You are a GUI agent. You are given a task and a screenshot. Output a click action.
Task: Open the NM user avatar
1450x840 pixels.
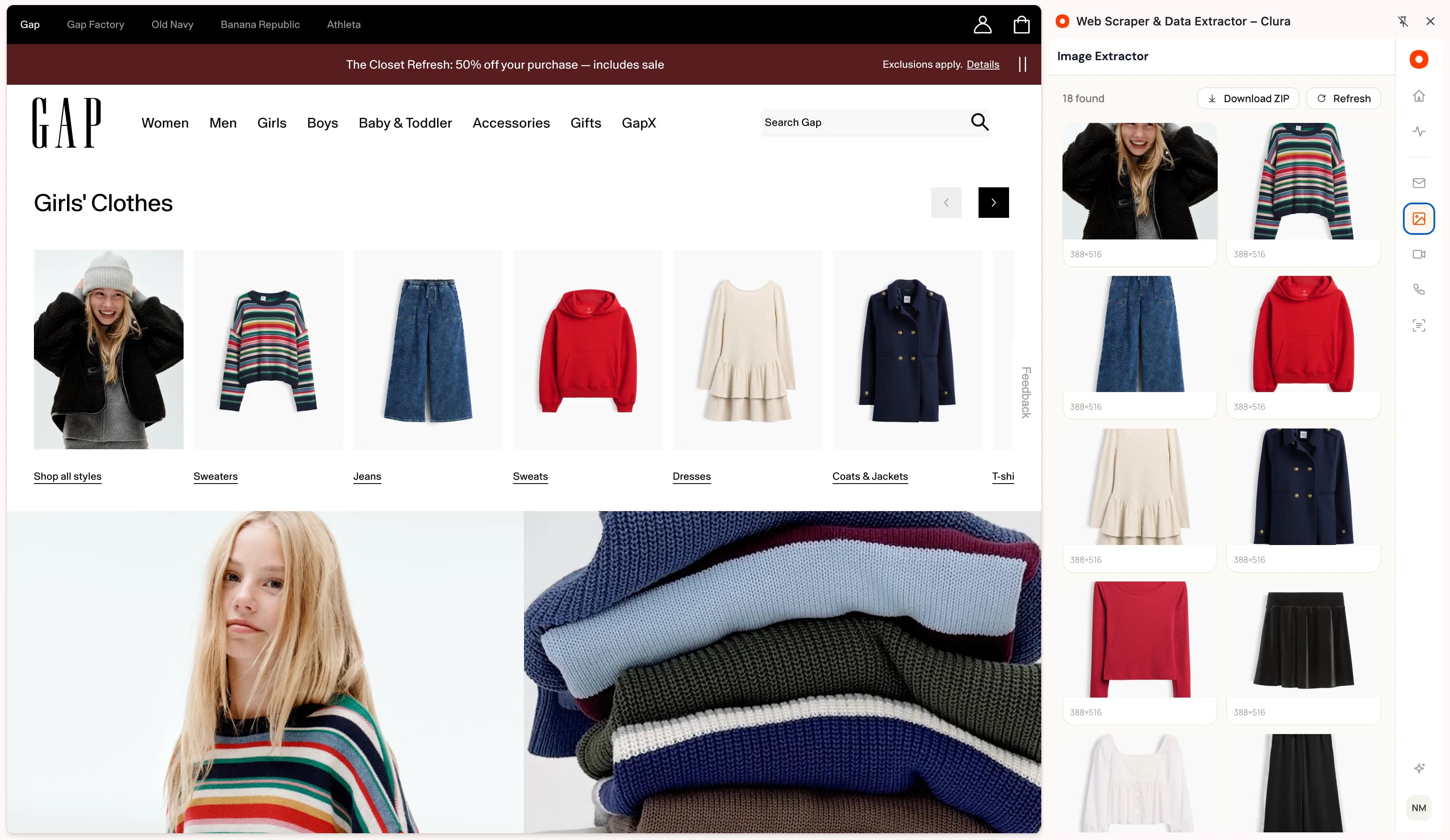(1418, 808)
